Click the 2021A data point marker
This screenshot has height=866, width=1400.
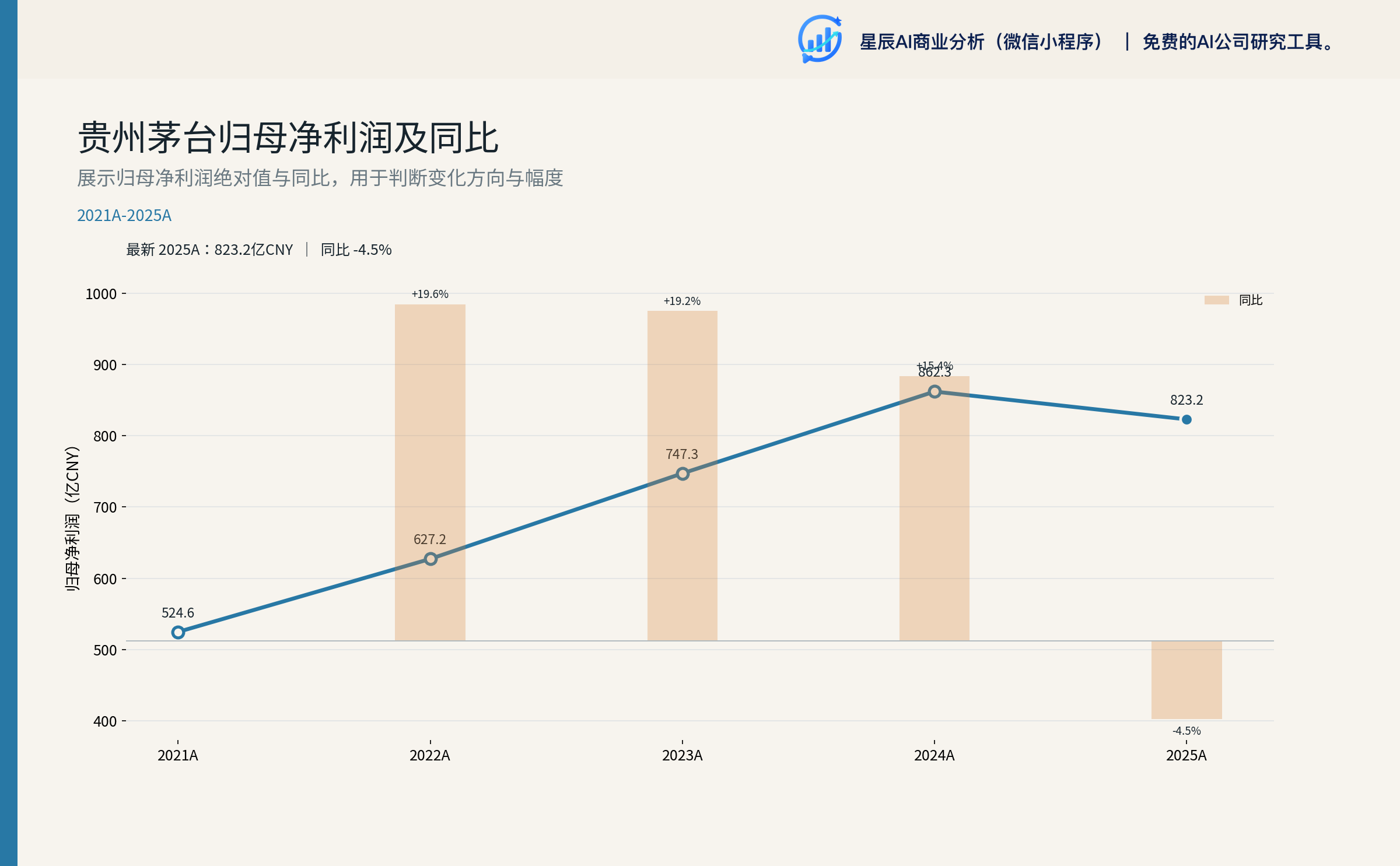pos(178,632)
